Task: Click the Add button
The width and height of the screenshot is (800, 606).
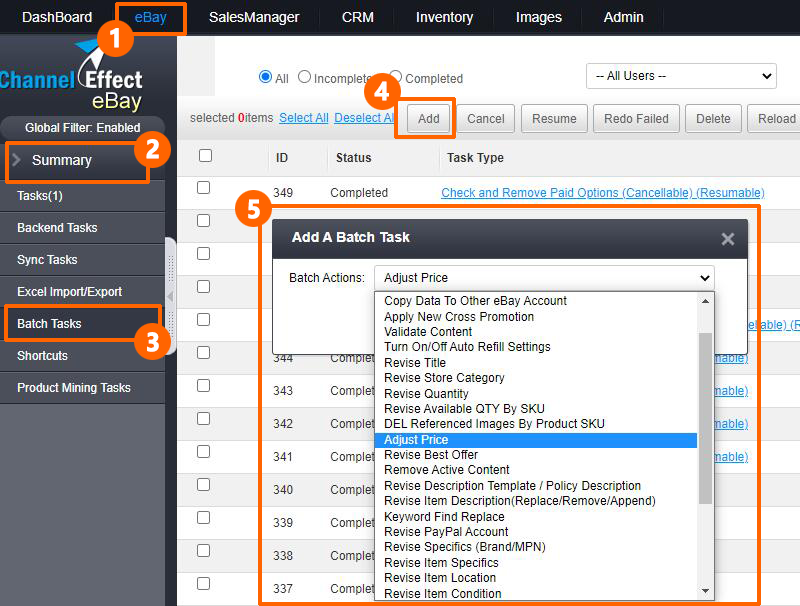Action: tap(429, 118)
